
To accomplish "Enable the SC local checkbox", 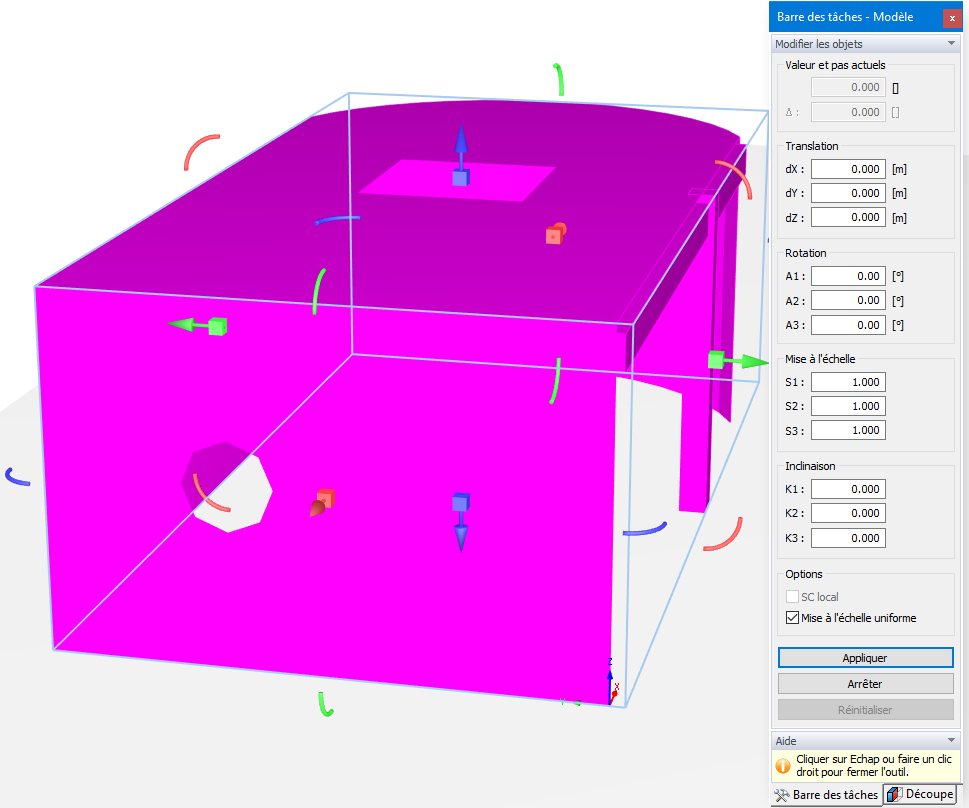I will pyautogui.click(x=792, y=597).
